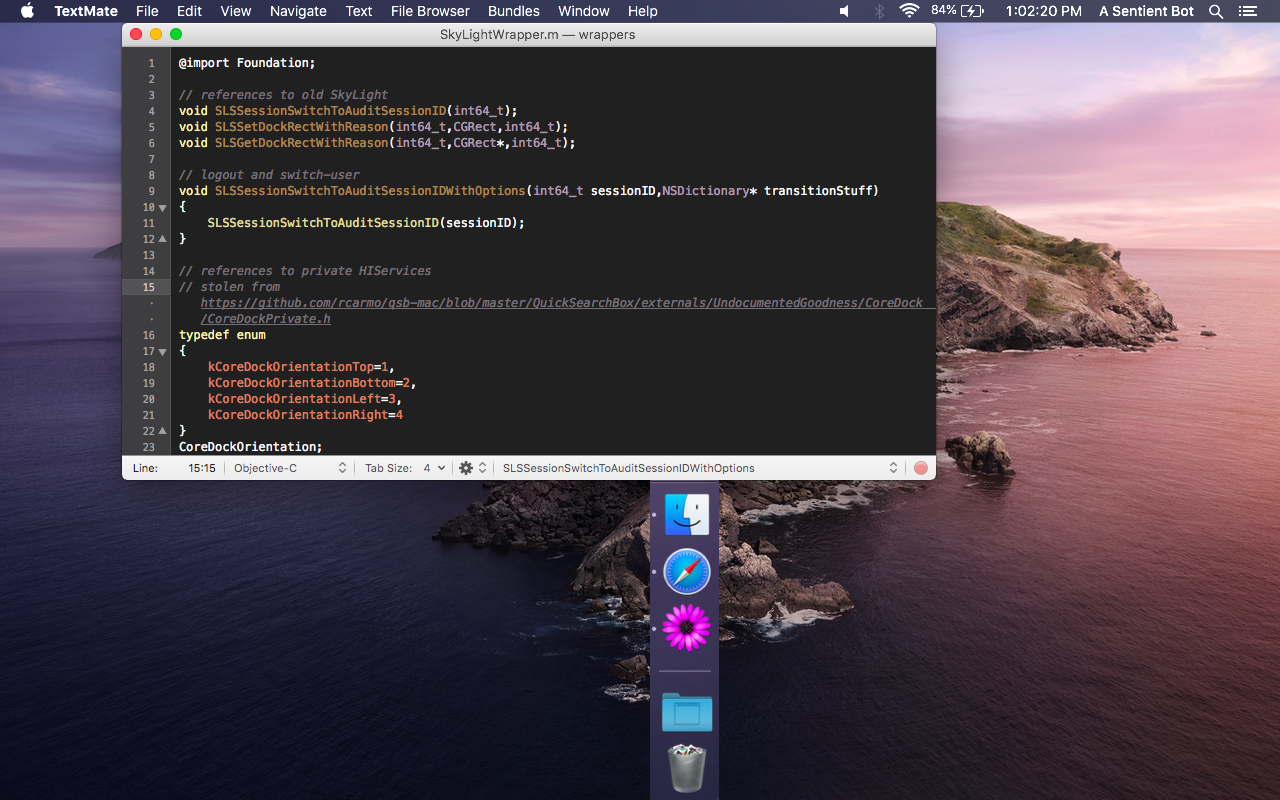Open the blue folder stack in Dock
This screenshot has height=800, width=1280.
(687, 712)
